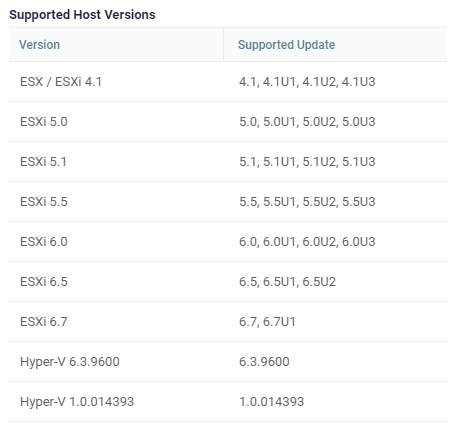Click the 5.5, 5.5U1, 5.5U2, 5.5U3 cell
Image resolution: width=460 pixels, height=442 pixels.
coord(307,202)
